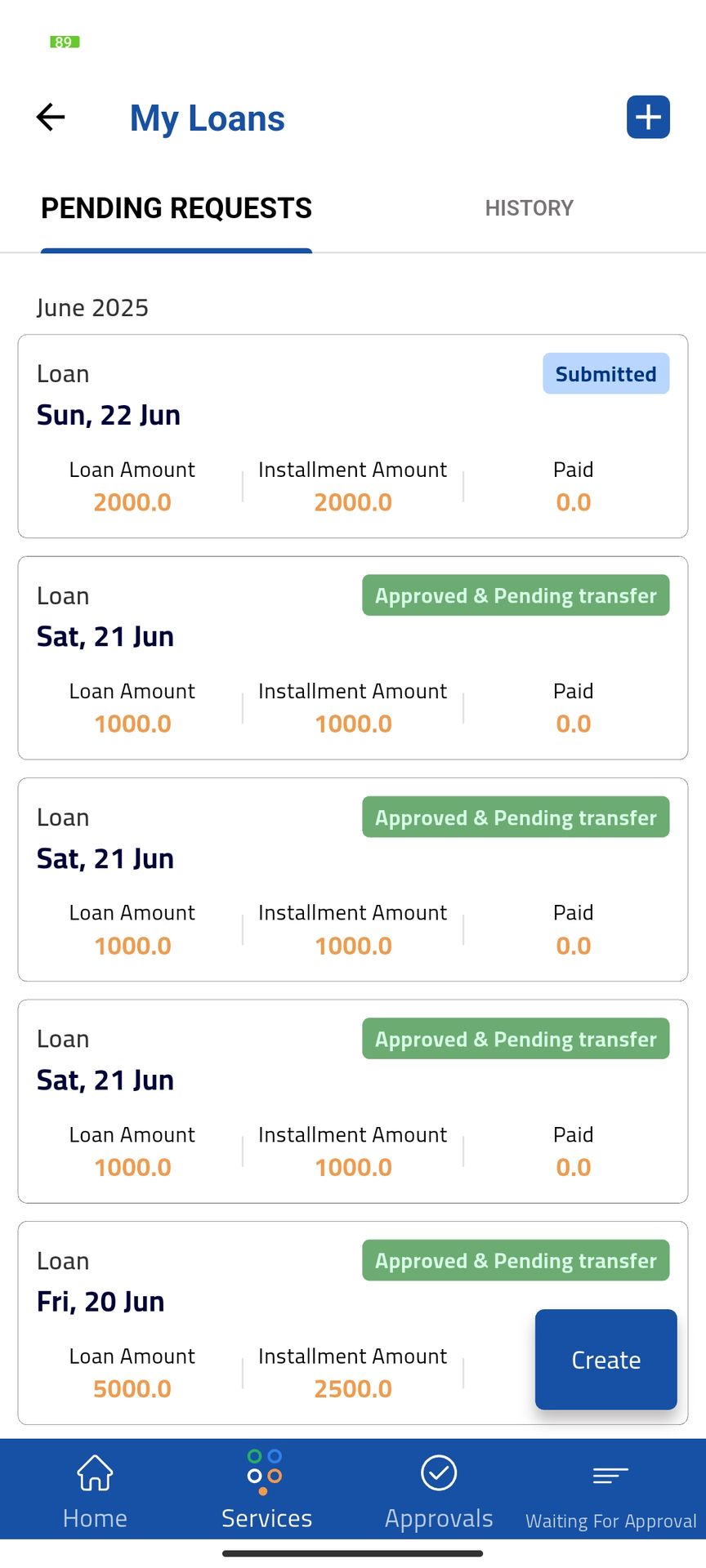Viewport: 706px width, 1568px height.
Task: Tap the Approved badge on Fri, 20 Jun loan
Action: point(516,1261)
